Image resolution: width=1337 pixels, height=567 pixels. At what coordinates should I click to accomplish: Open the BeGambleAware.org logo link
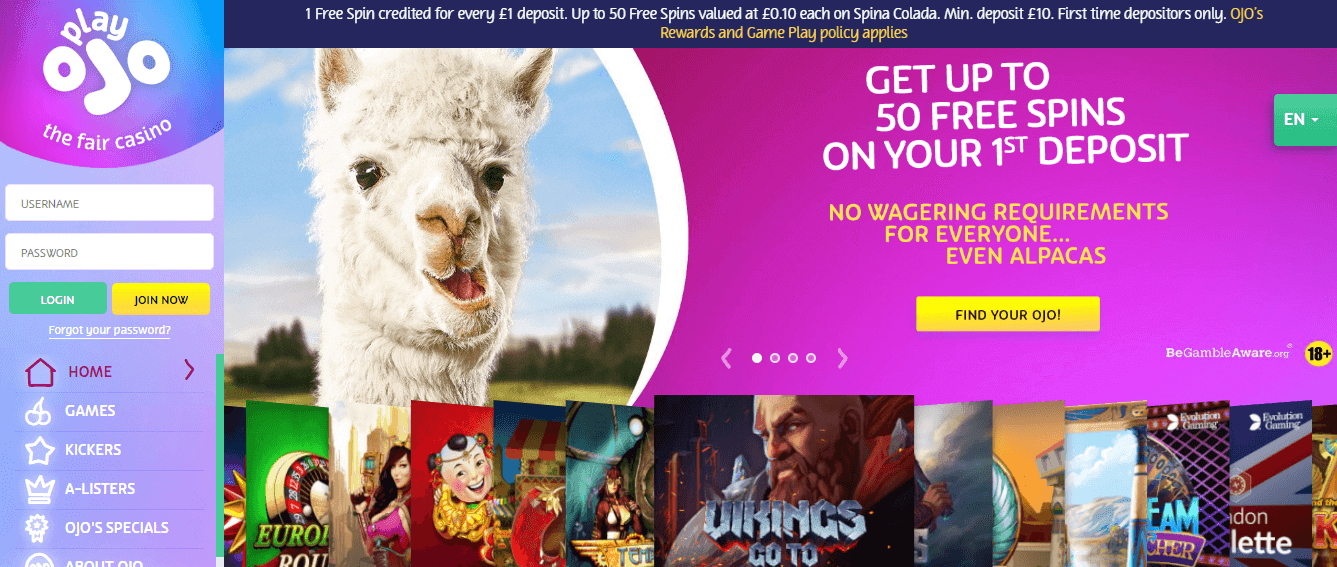point(1228,352)
